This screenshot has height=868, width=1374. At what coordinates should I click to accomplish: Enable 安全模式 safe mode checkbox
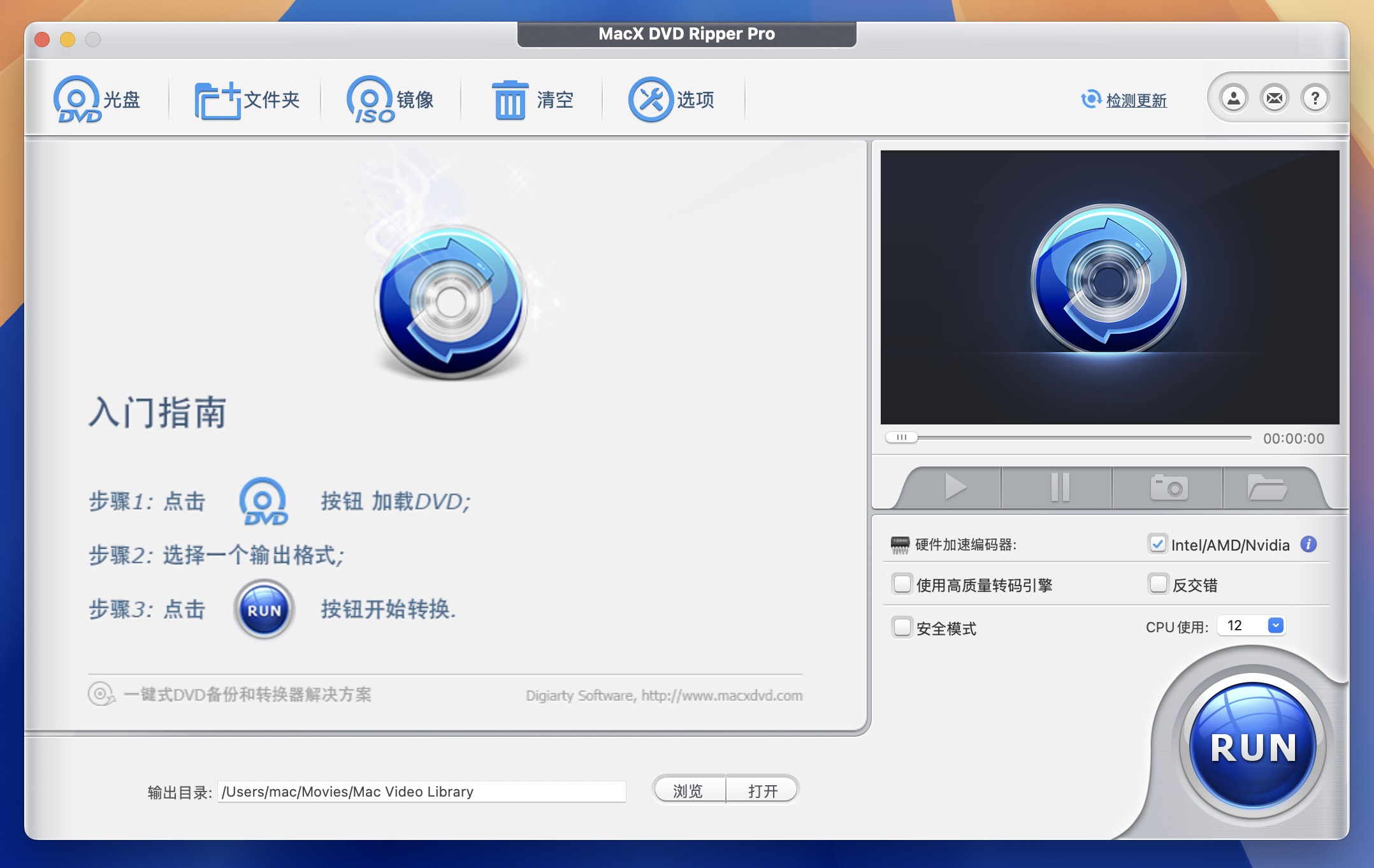902,627
